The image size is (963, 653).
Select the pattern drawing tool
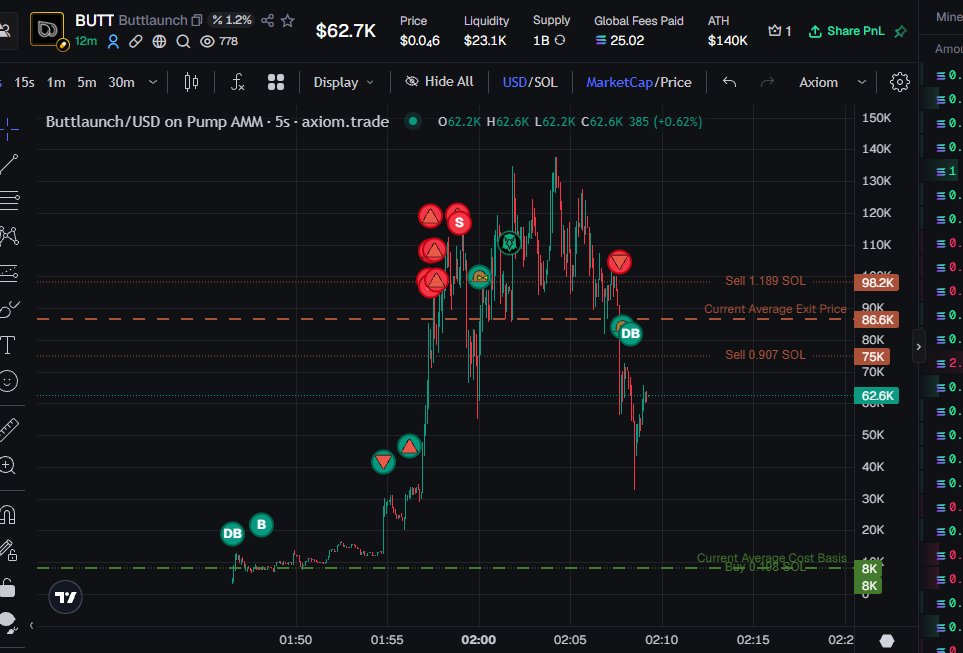tap(9, 236)
